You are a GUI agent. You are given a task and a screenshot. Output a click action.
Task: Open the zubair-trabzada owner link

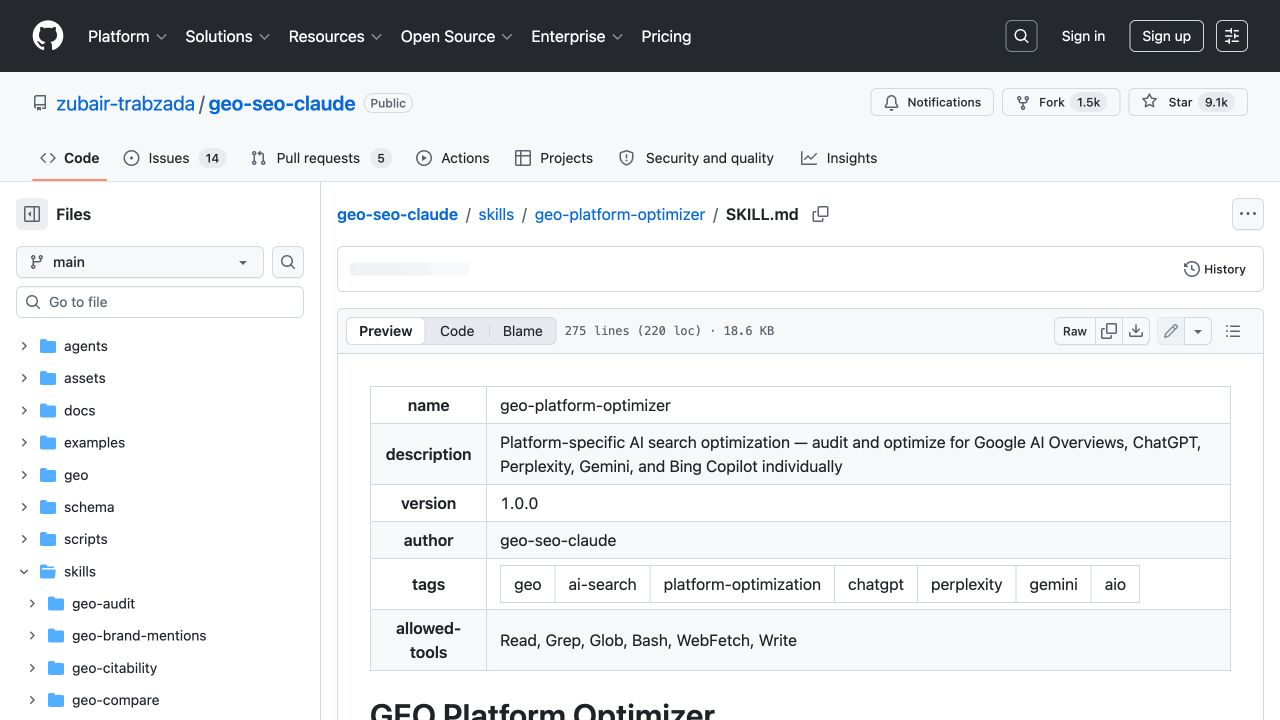coord(125,103)
